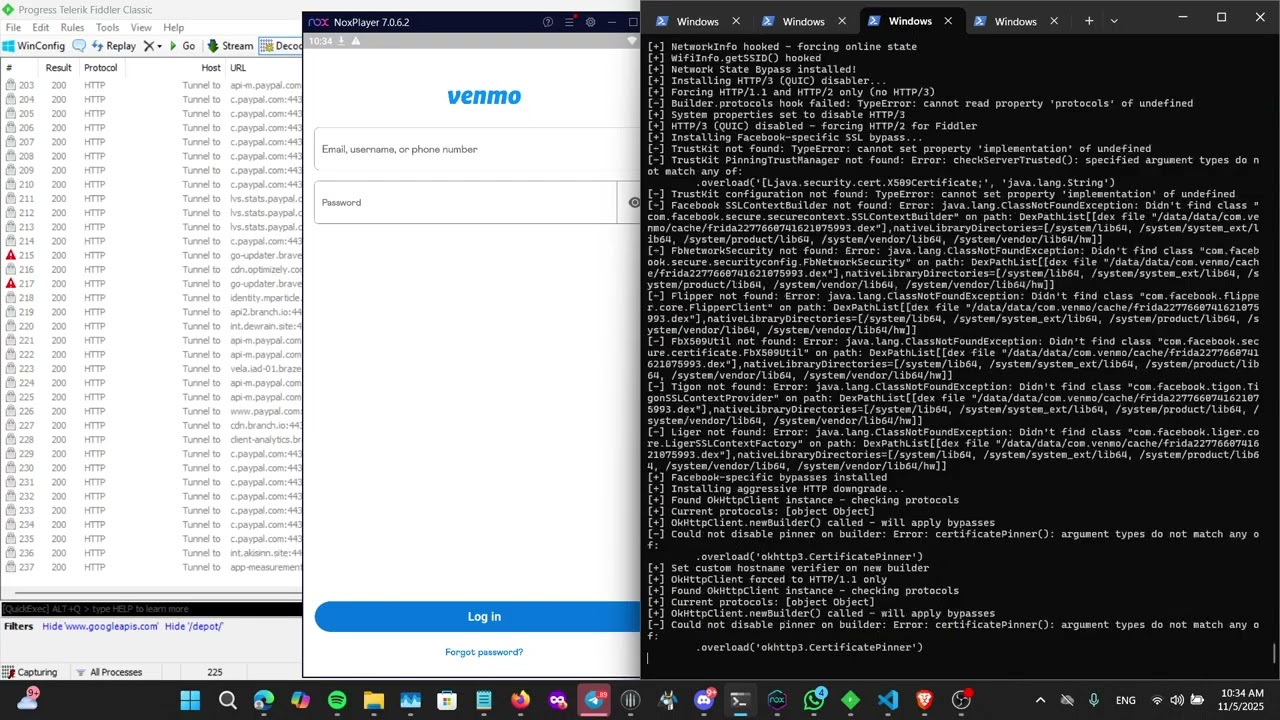The height and width of the screenshot is (720, 1280).
Task: Toggle password visibility eye icon
Action: point(633,202)
